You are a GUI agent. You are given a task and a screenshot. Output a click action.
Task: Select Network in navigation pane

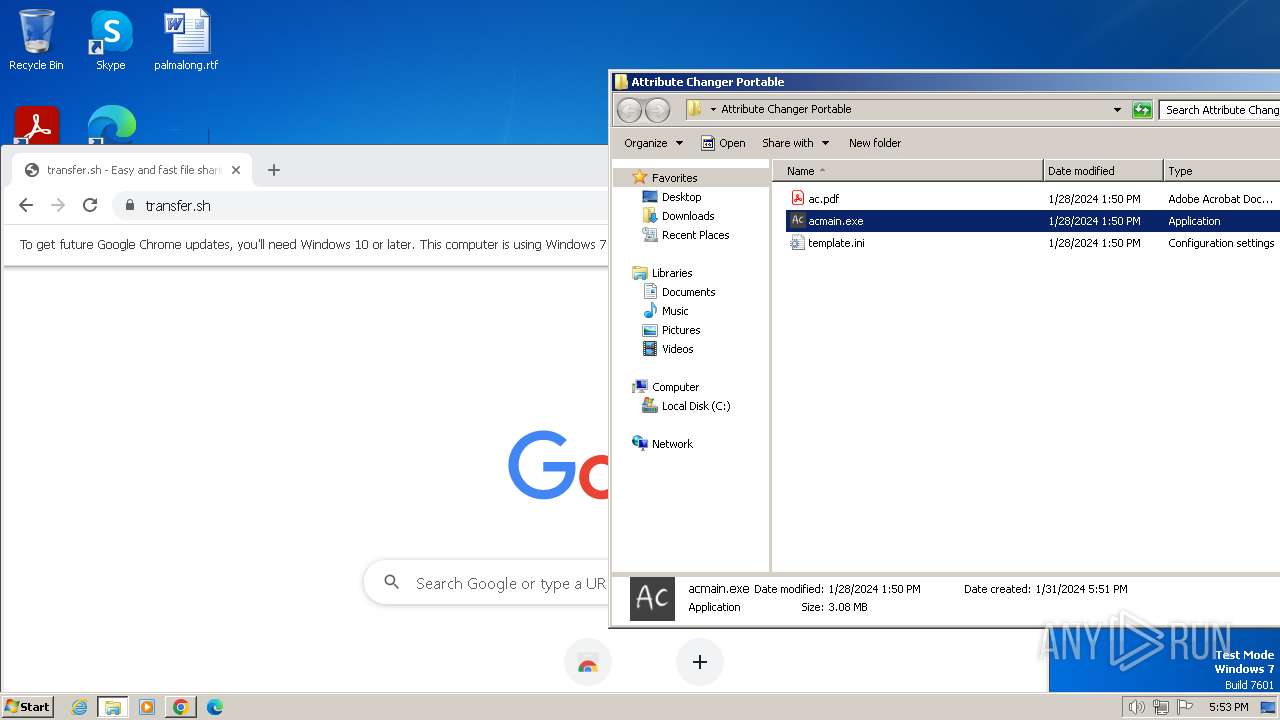[672, 444]
